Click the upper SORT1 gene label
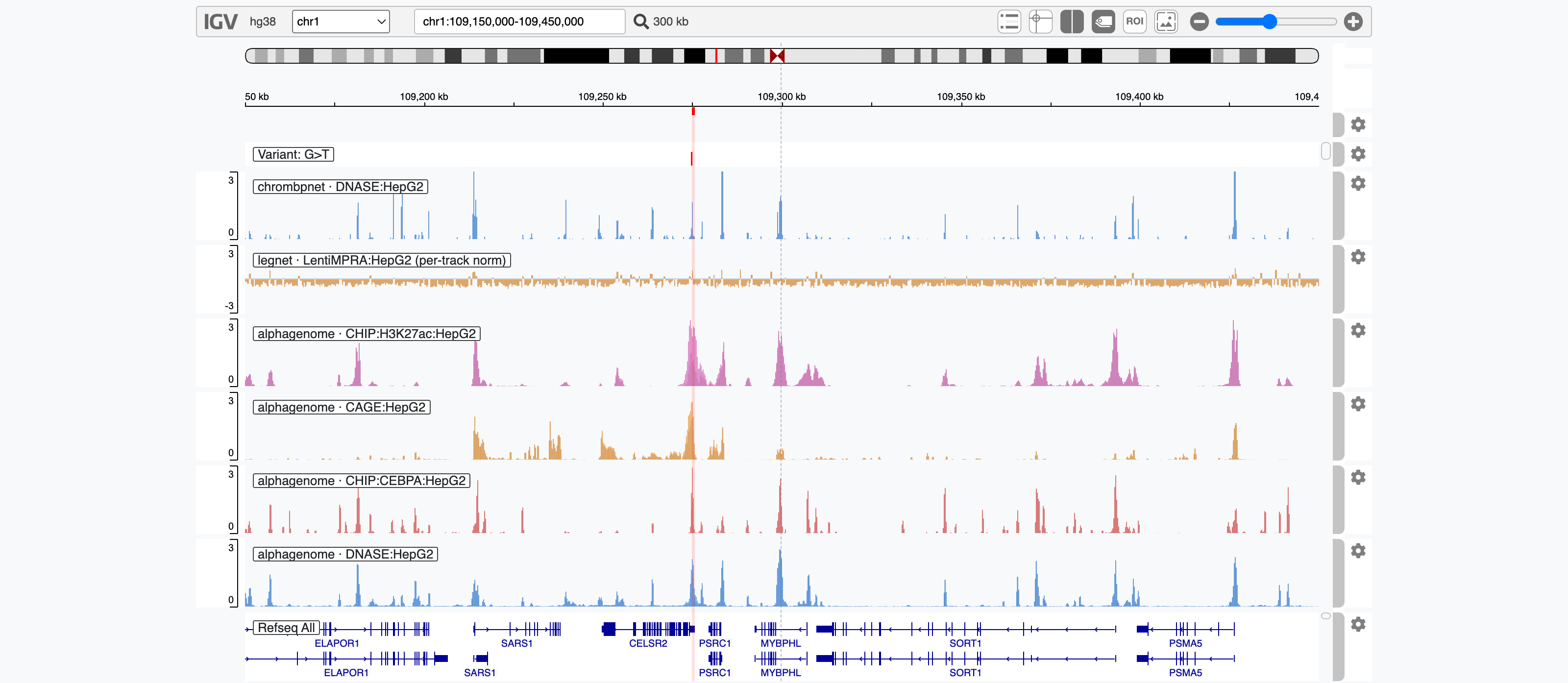The width and height of the screenshot is (1568, 683). (965, 643)
